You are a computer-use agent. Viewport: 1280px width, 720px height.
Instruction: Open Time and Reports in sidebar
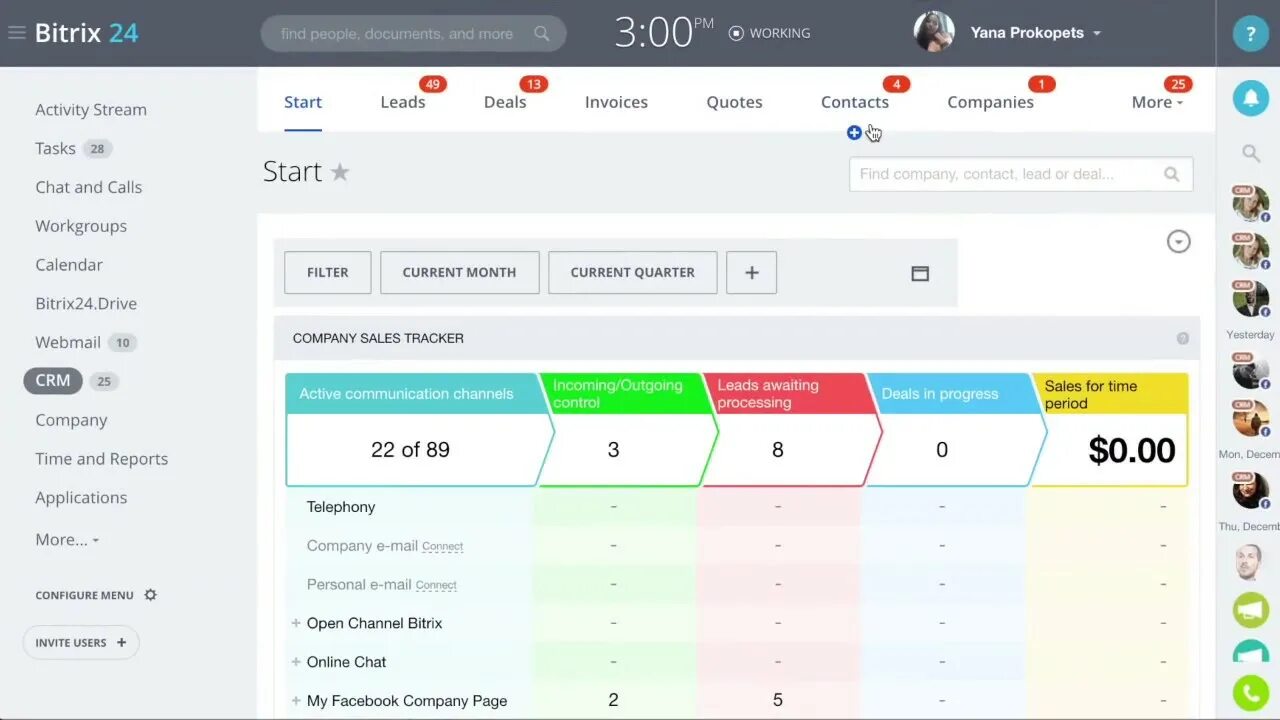[102, 459]
